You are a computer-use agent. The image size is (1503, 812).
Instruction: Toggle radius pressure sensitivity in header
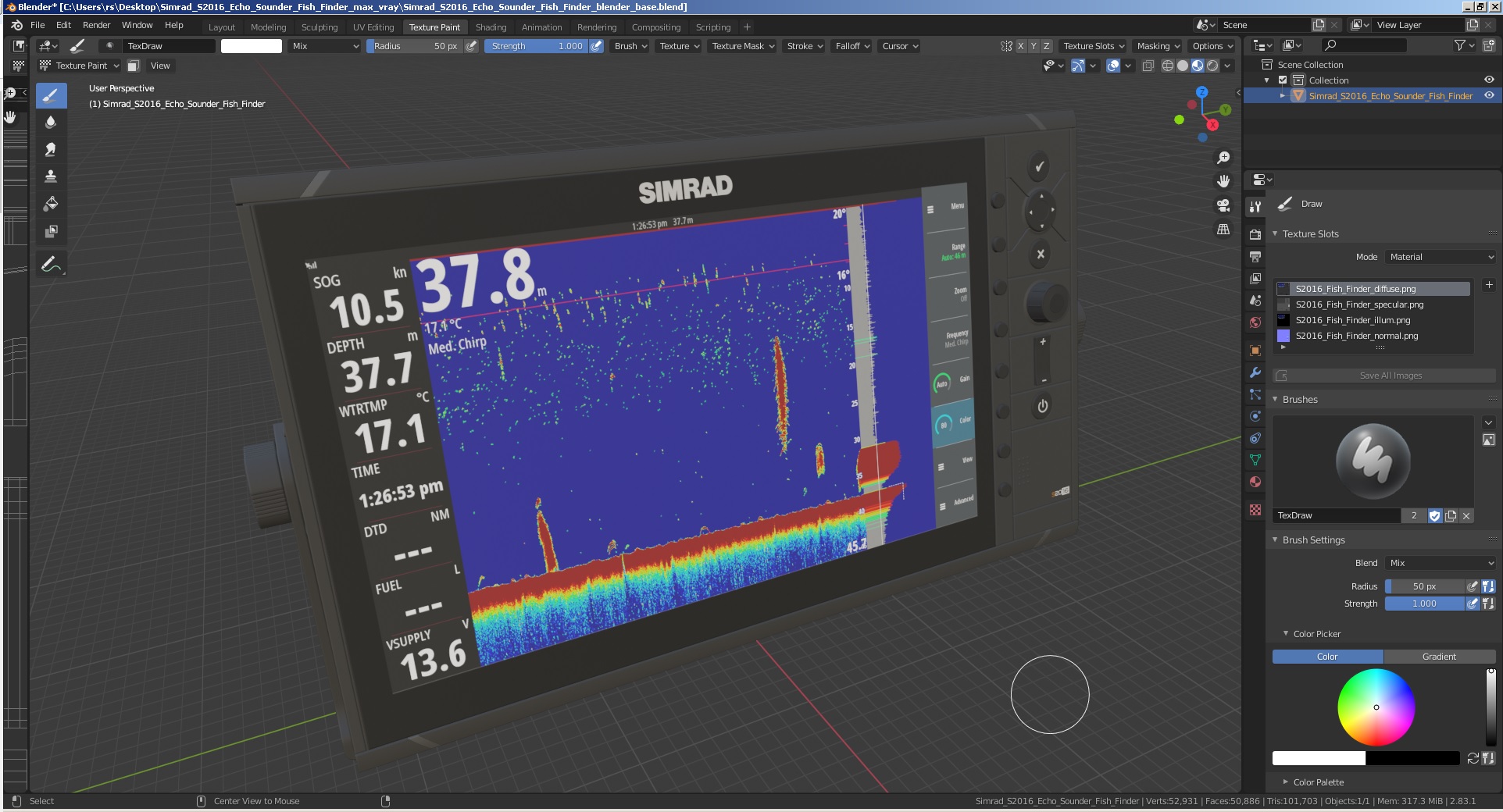tap(471, 46)
